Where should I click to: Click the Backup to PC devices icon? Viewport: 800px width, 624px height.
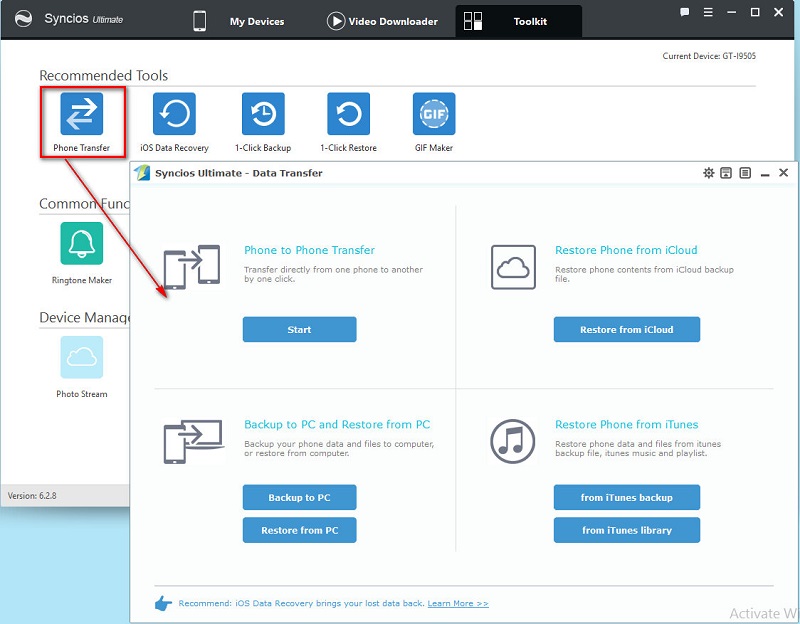(x=193, y=441)
